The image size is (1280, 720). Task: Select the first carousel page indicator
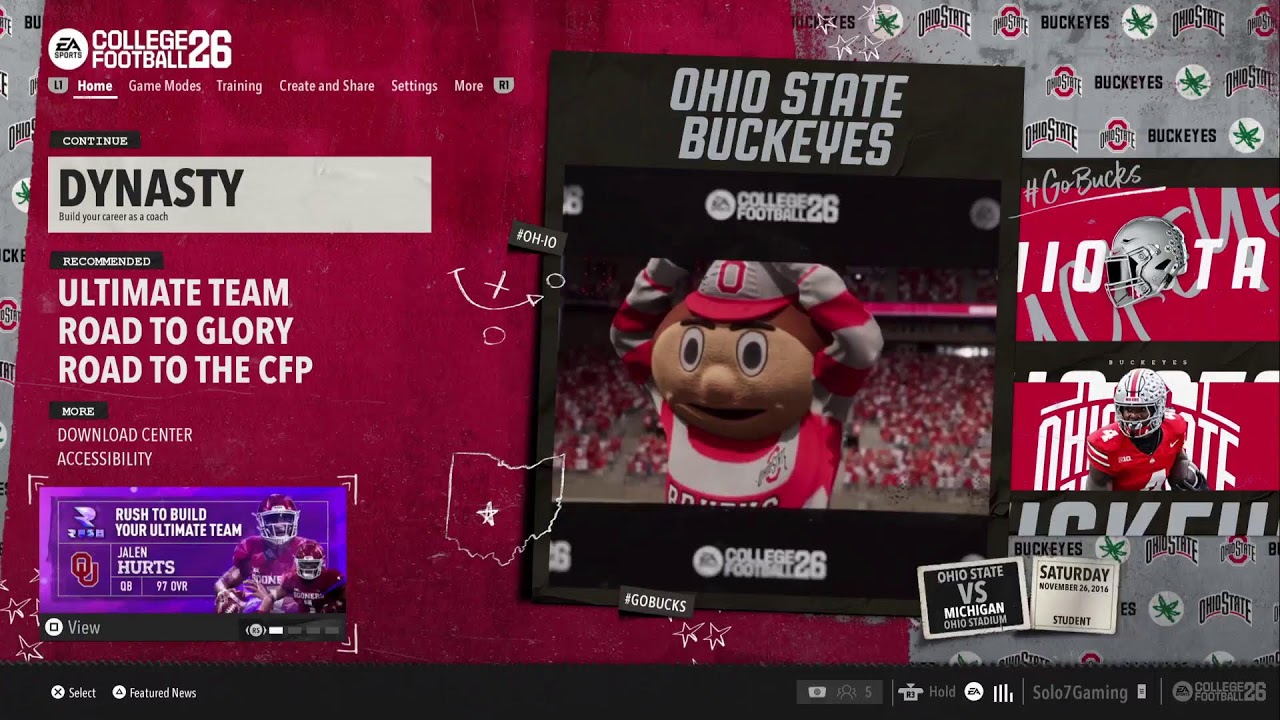[276, 630]
